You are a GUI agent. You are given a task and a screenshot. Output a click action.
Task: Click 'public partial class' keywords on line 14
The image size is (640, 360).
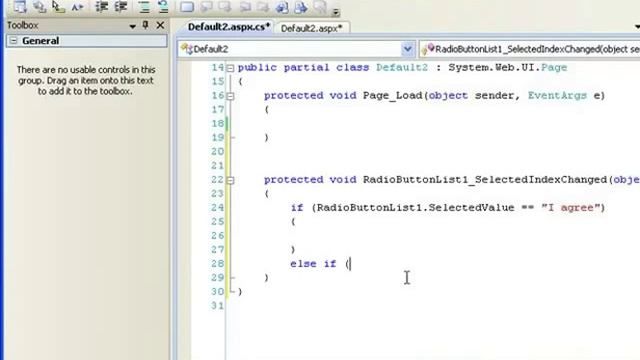tap(303, 67)
